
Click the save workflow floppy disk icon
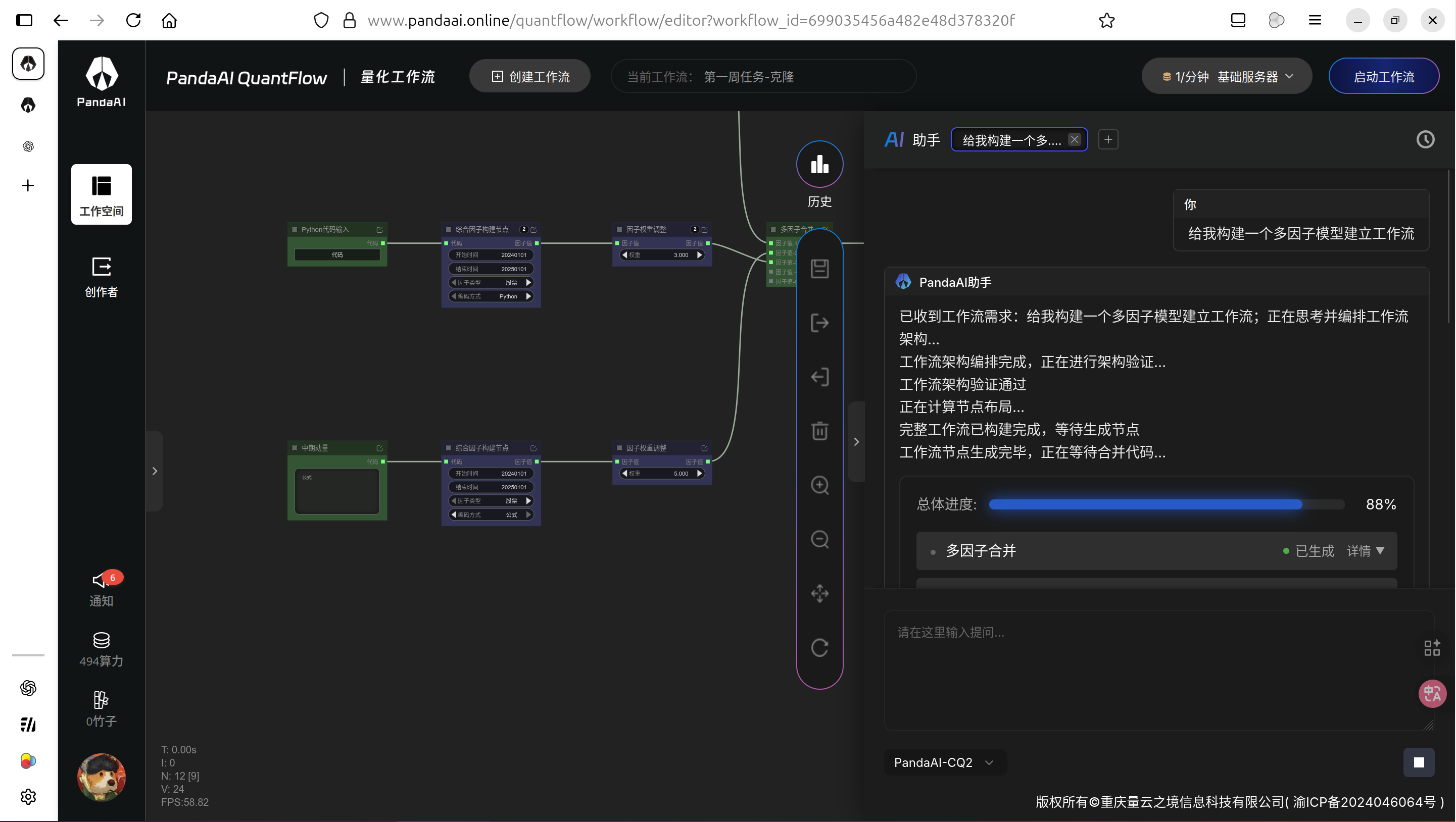pyautogui.click(x=819, y=269)
